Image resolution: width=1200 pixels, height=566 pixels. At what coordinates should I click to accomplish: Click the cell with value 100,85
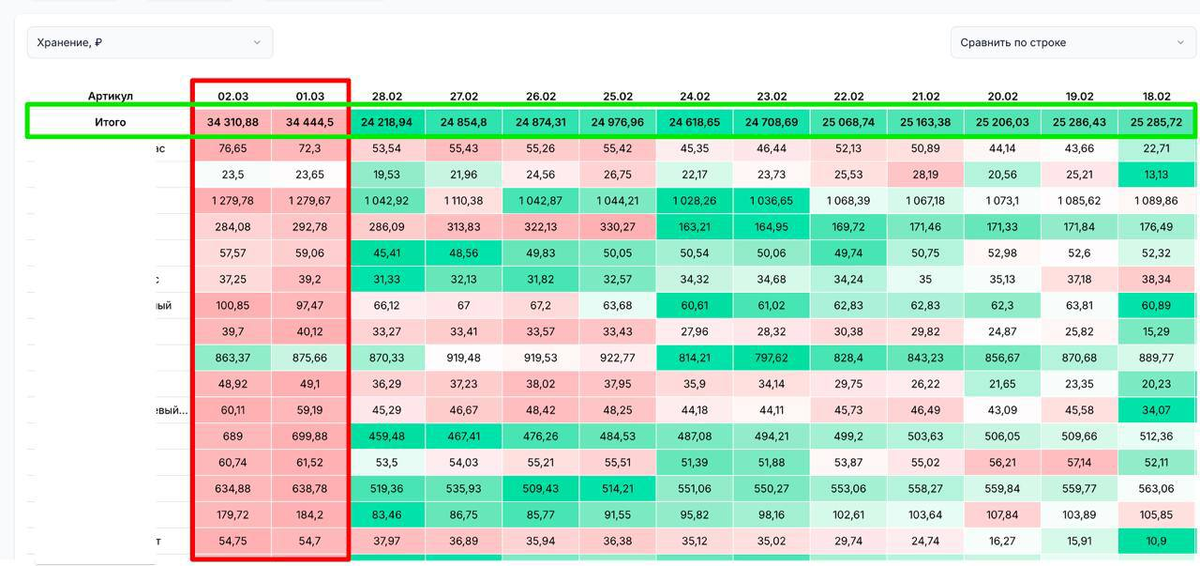[233, 305]
